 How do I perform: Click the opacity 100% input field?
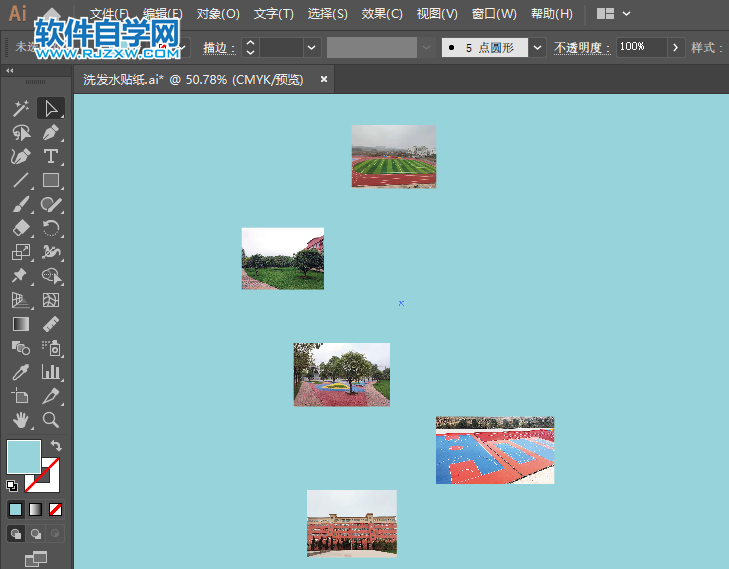pos(642,47)
